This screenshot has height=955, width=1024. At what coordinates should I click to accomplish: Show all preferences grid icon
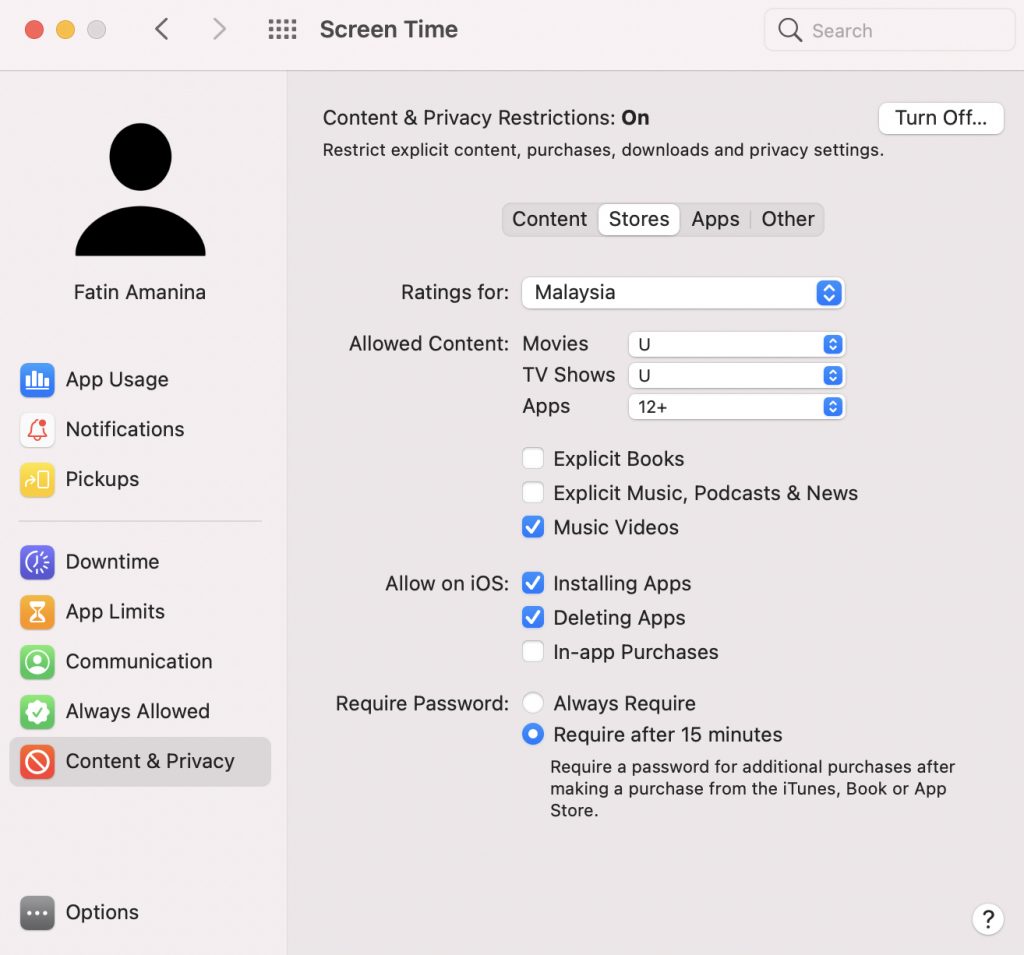pos(283,30)
